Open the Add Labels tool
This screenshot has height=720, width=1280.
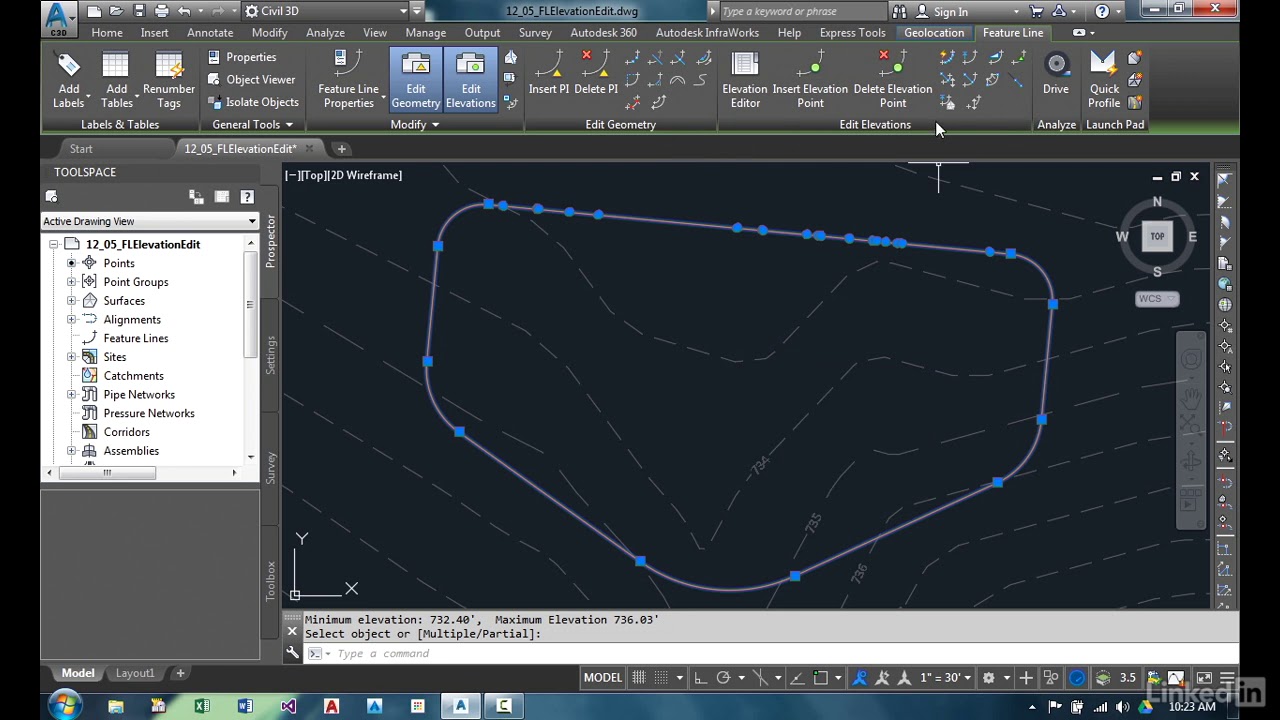[x=68, y=80]
